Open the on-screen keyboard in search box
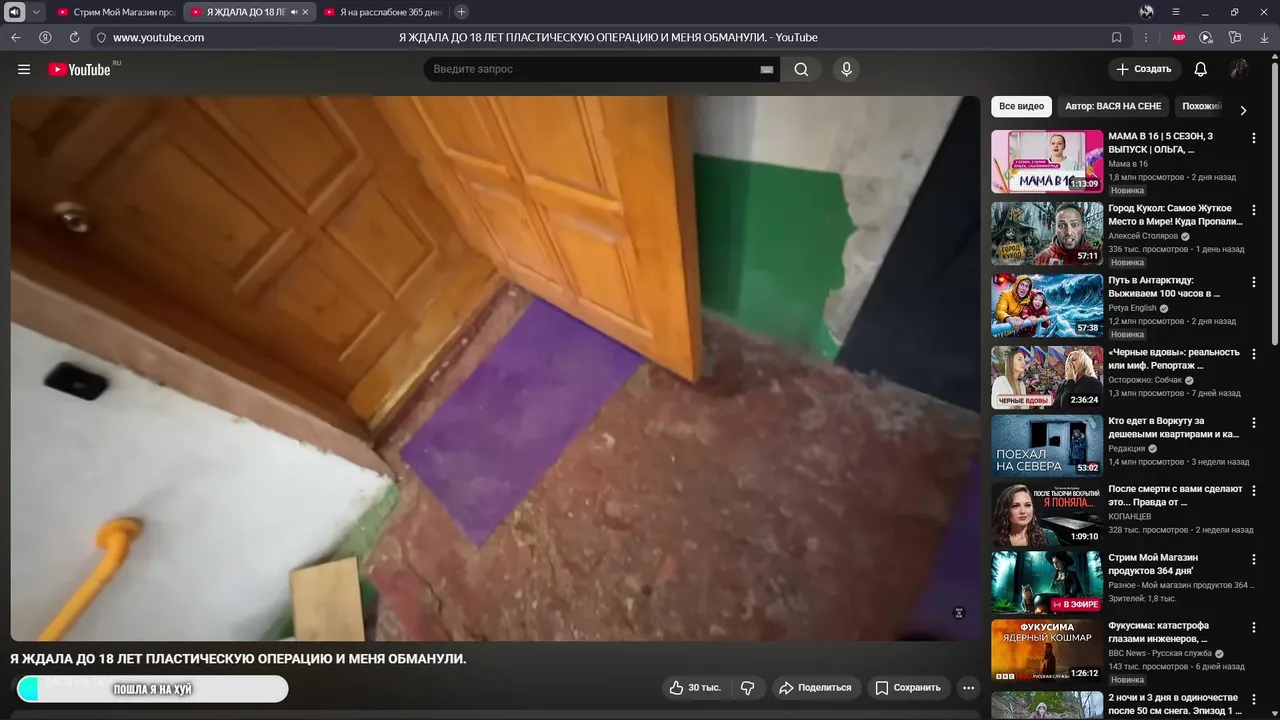 click(767, 69)
